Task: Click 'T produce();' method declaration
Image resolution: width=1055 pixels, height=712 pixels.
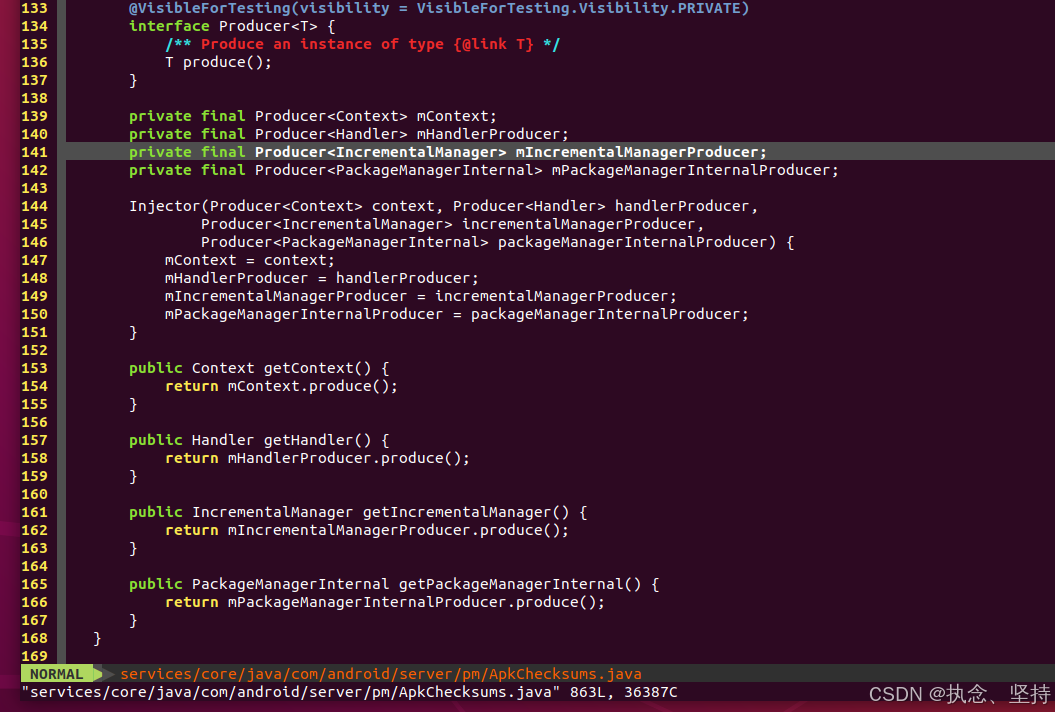Action: [219, 62]
